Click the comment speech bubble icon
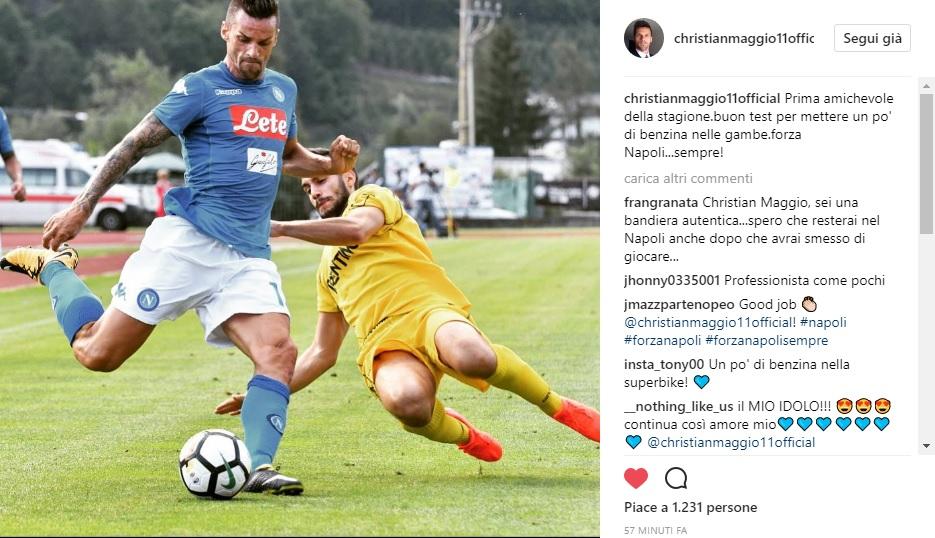Viewport: 935px width, 538px height. [676, 478]
